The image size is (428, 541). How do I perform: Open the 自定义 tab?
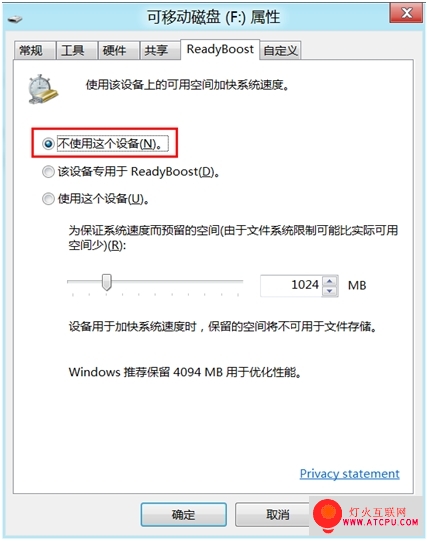(280, 51)
